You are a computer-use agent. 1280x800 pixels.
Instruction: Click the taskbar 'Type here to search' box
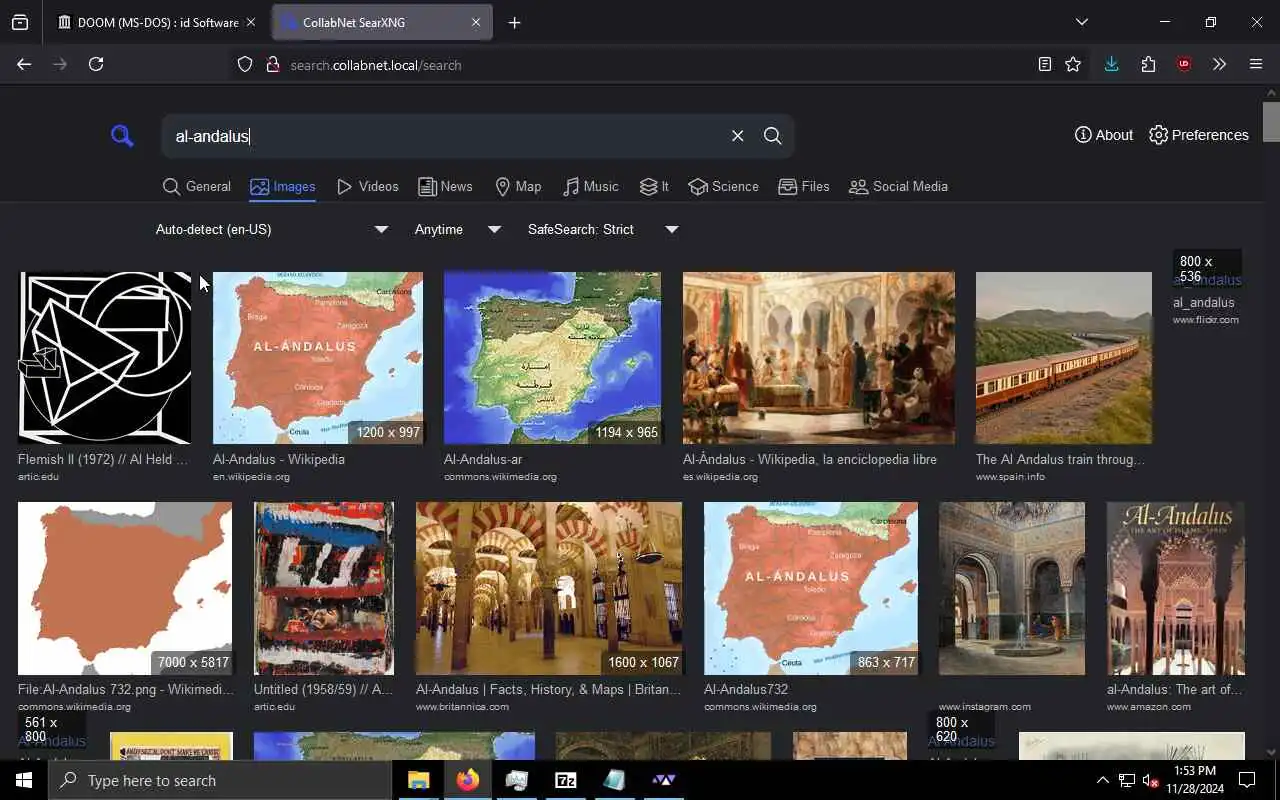point(220,780)
